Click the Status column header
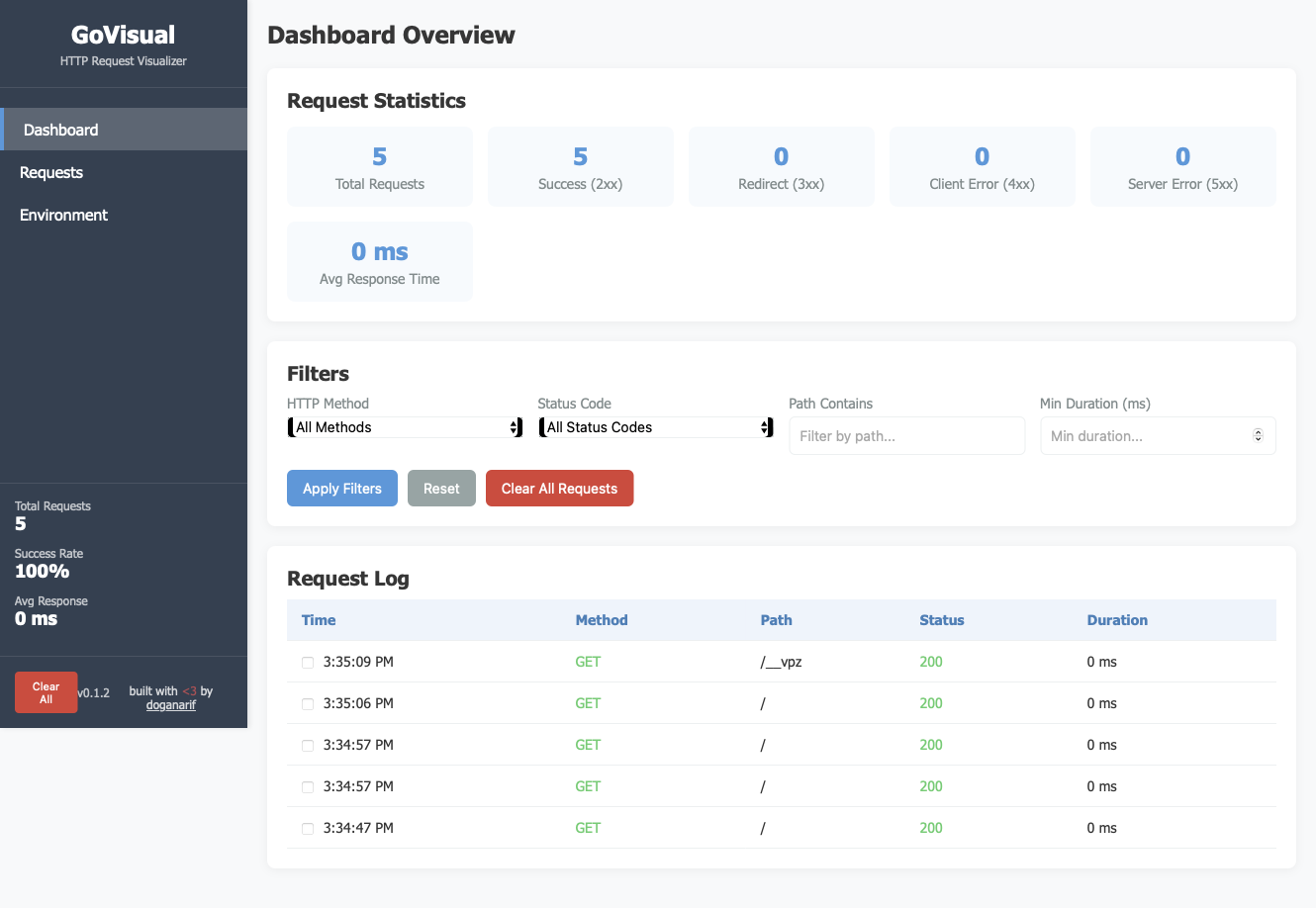Viewport: 1316px width, 908px height. (x=941, y=620)
